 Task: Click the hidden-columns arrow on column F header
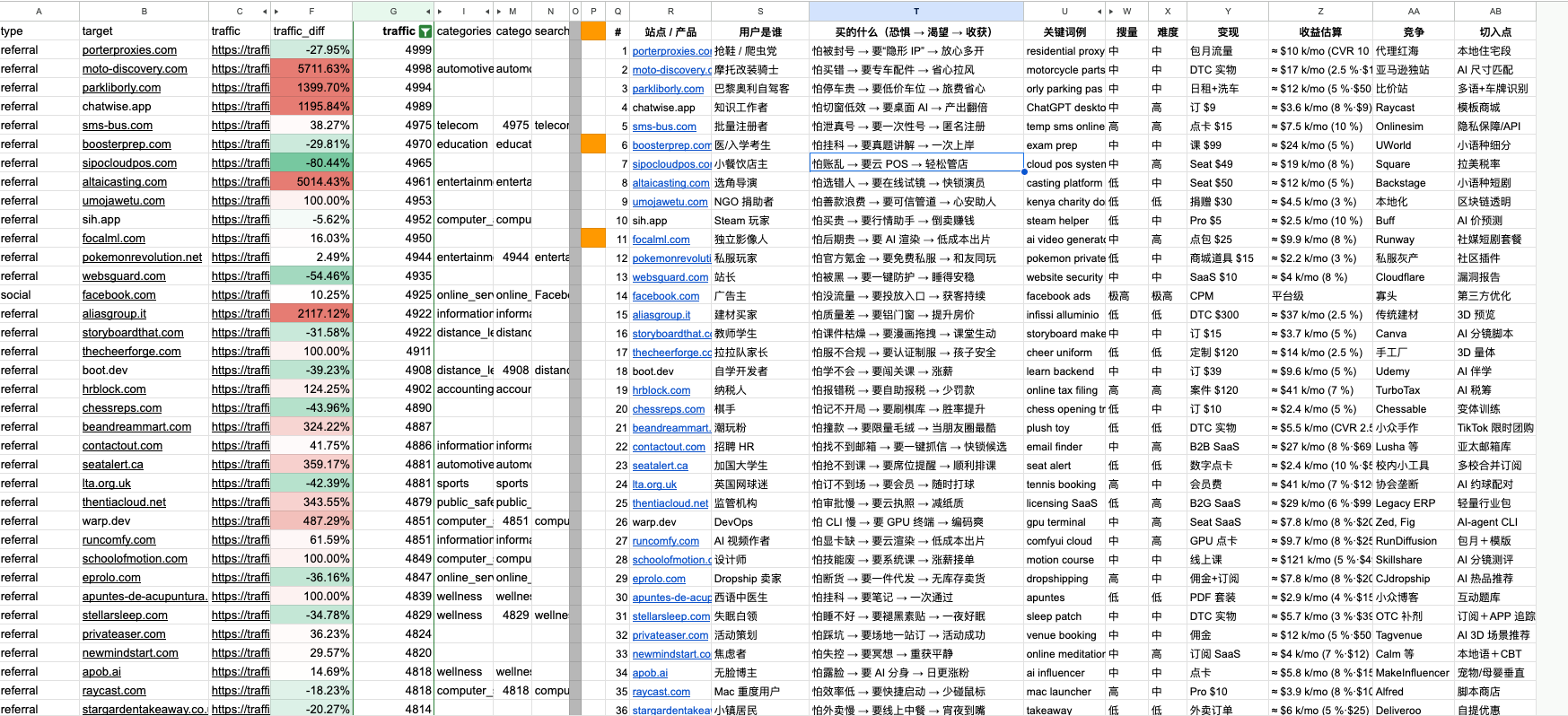pos(276,12)
